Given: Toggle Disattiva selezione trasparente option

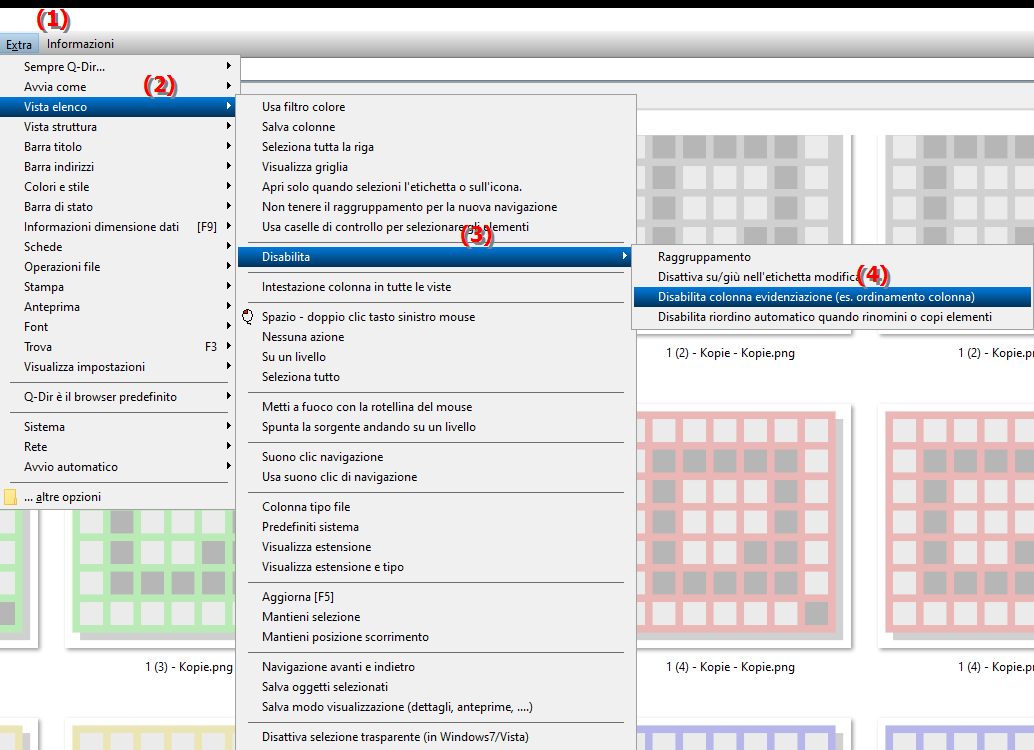Looking at the screenshot, I should [435, 737].
